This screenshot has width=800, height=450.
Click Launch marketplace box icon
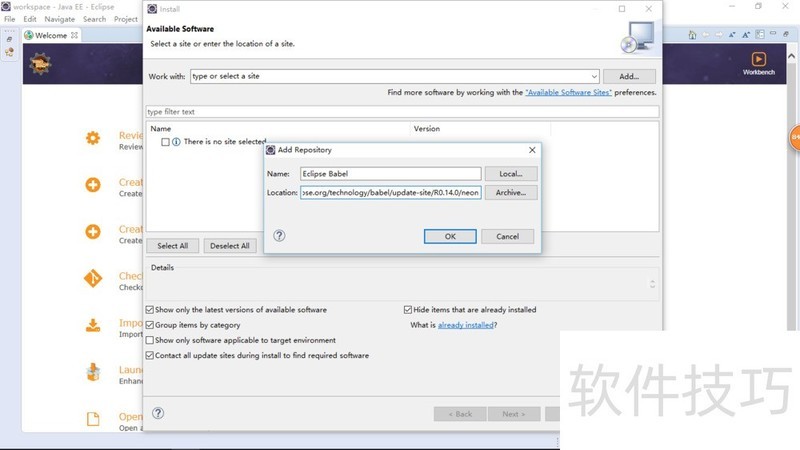pos(93,372)
